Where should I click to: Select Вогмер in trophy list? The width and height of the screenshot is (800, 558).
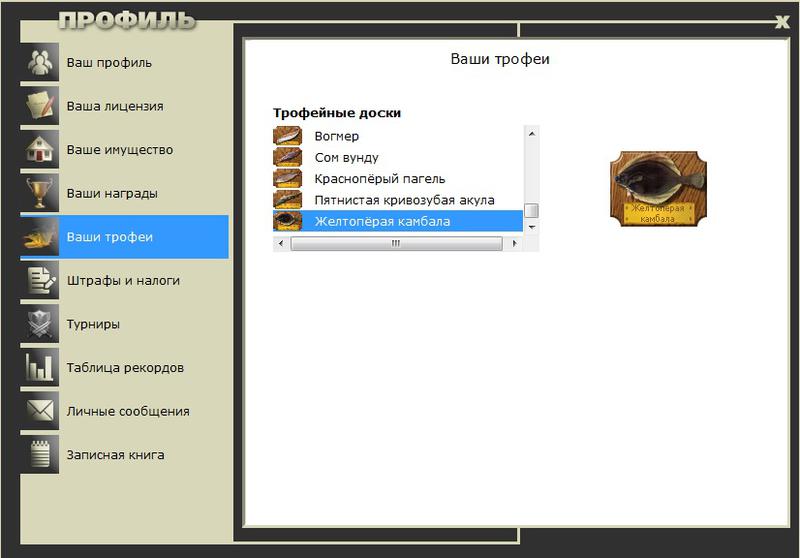tap(398, 136)
